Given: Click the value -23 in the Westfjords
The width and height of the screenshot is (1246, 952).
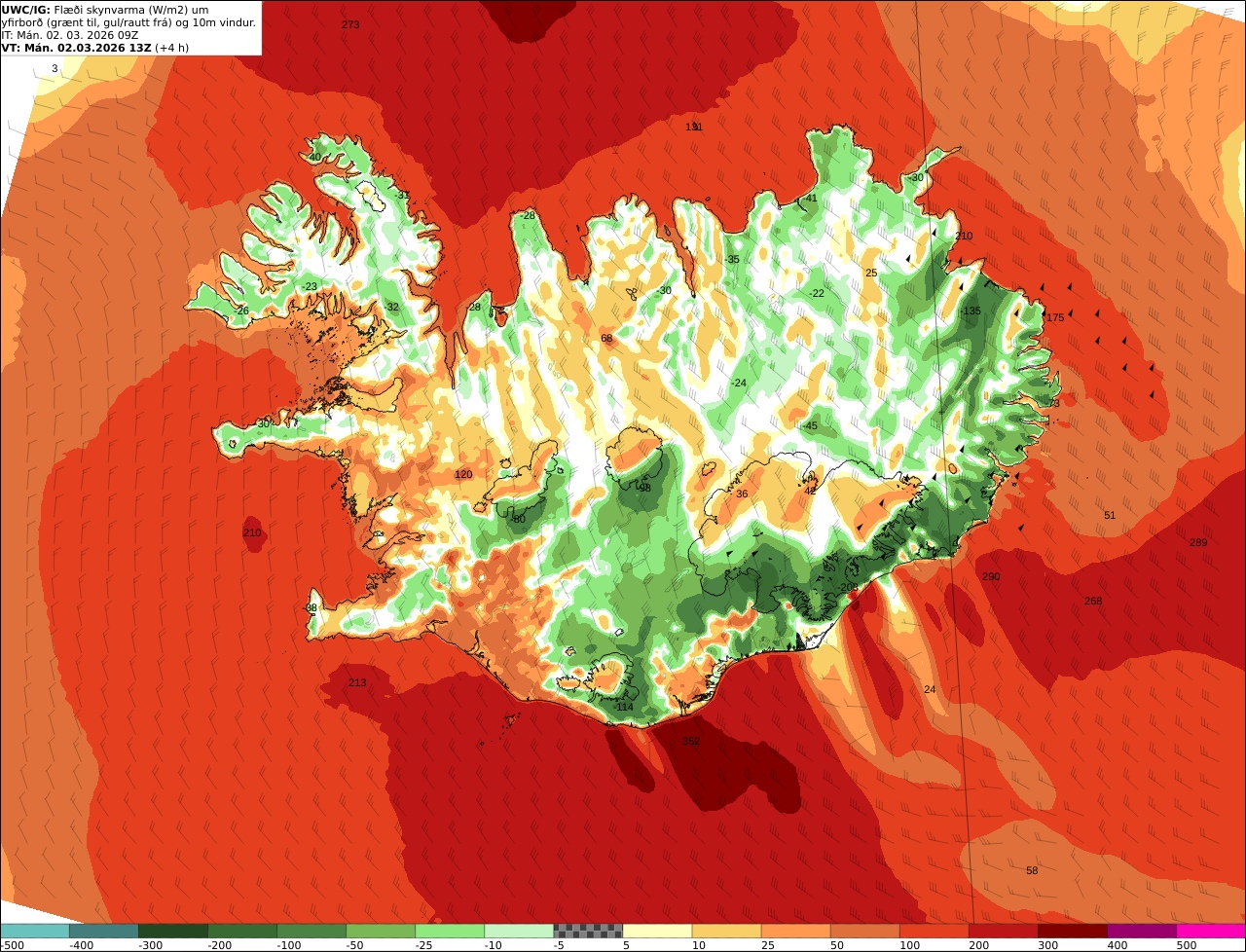Looking at the screenshot, I should pyautogui.click(x=310, y=287).
